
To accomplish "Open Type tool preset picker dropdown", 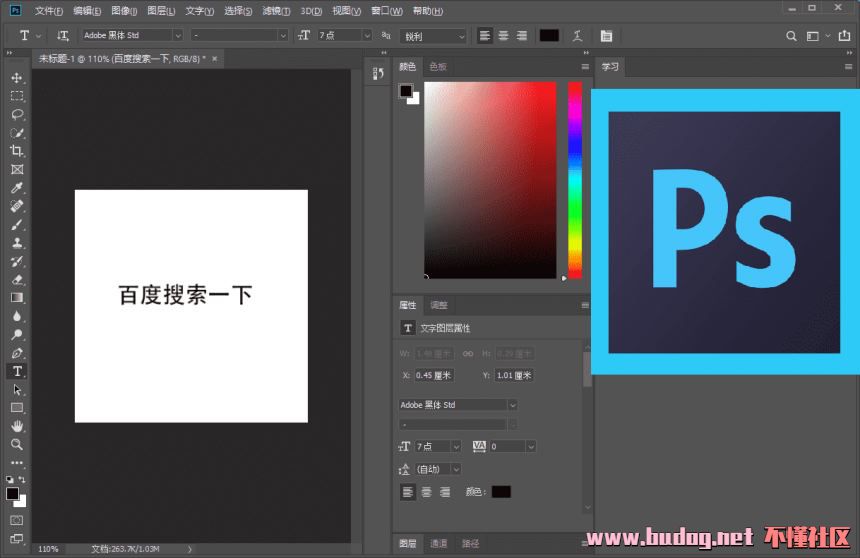I will coord(38,36).
